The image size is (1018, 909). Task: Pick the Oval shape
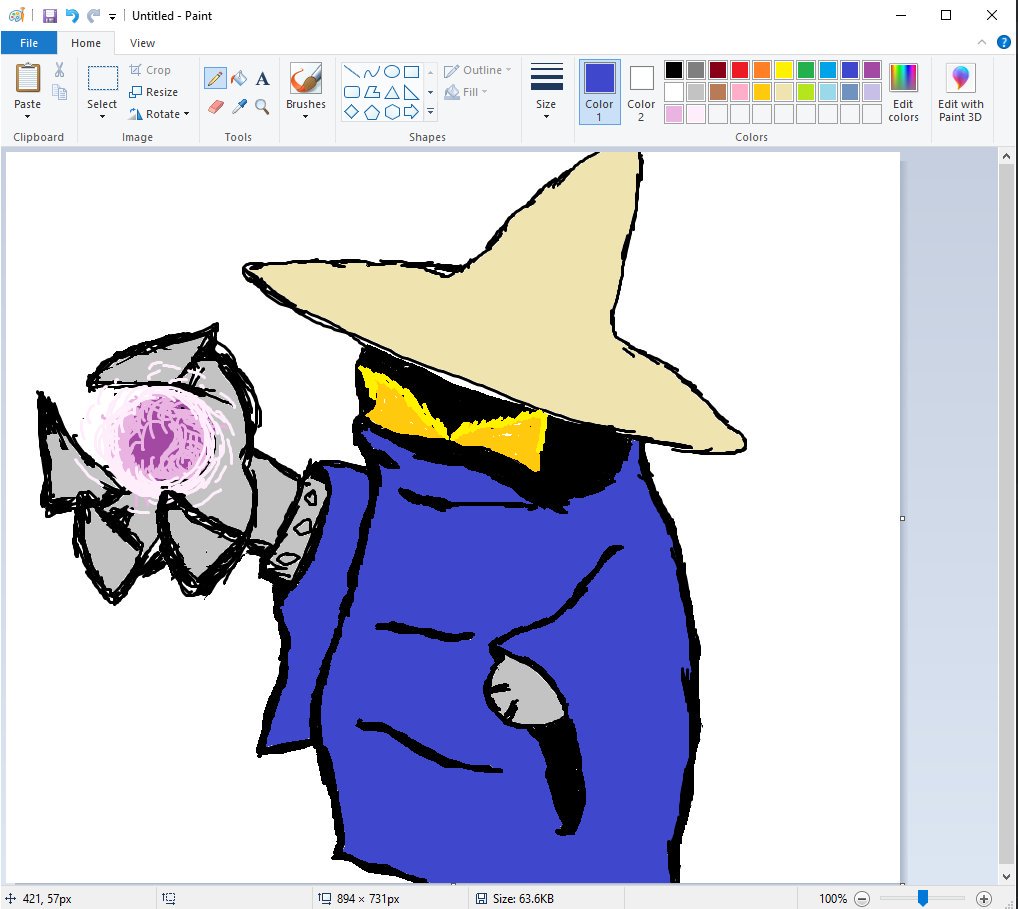(x=391, y=71)
